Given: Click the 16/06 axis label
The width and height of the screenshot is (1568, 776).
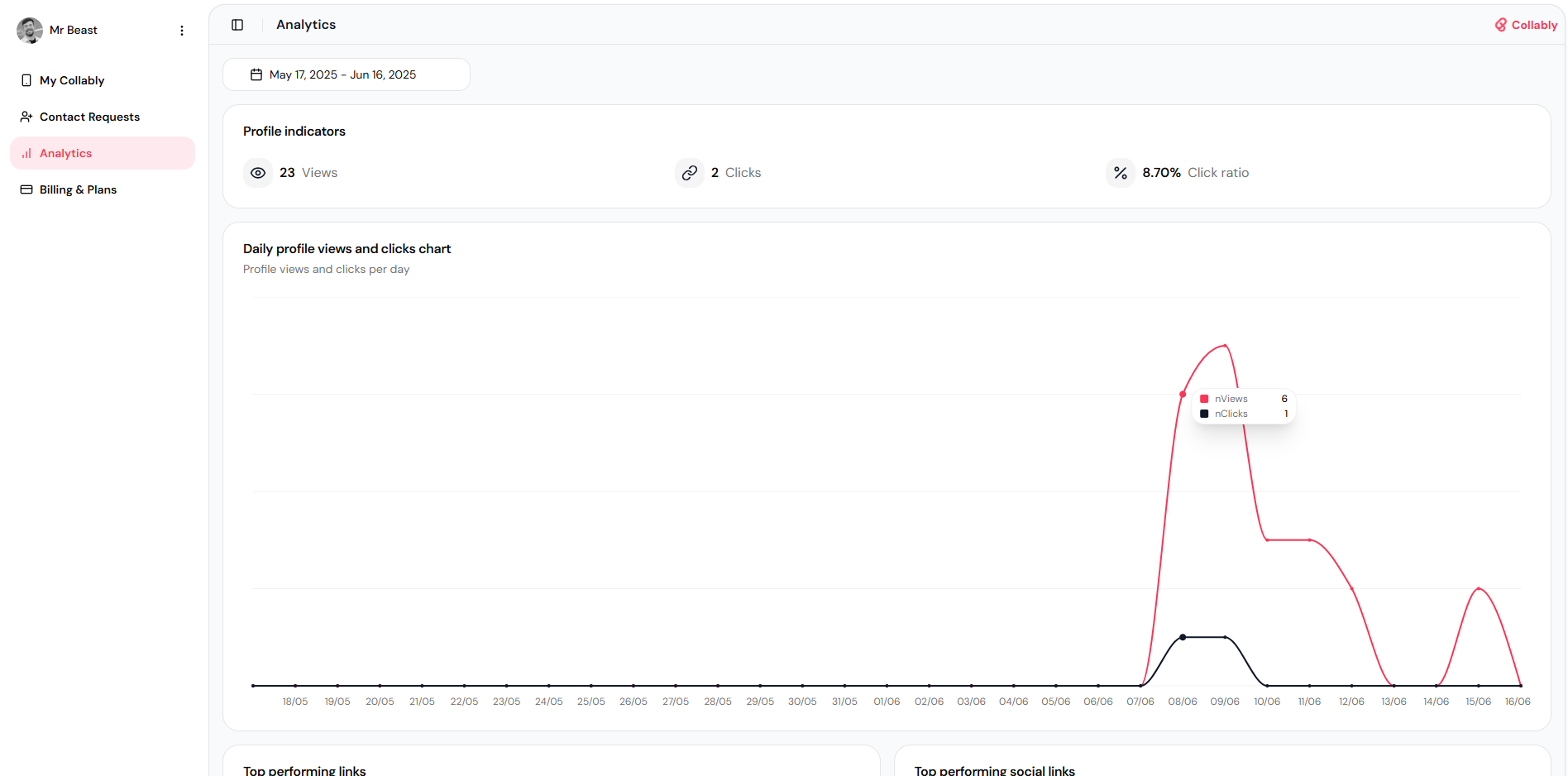Looking at the screenshot, I should (1518, 702).
